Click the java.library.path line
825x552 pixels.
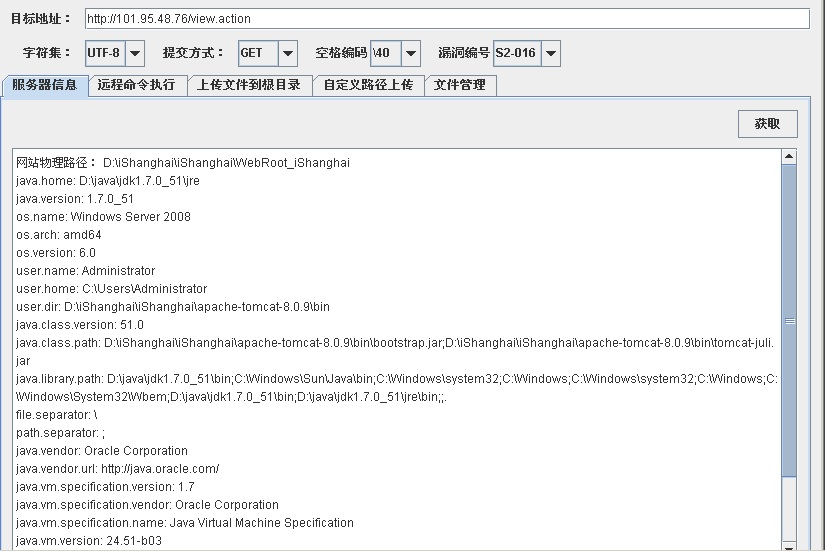pos(397,388)
